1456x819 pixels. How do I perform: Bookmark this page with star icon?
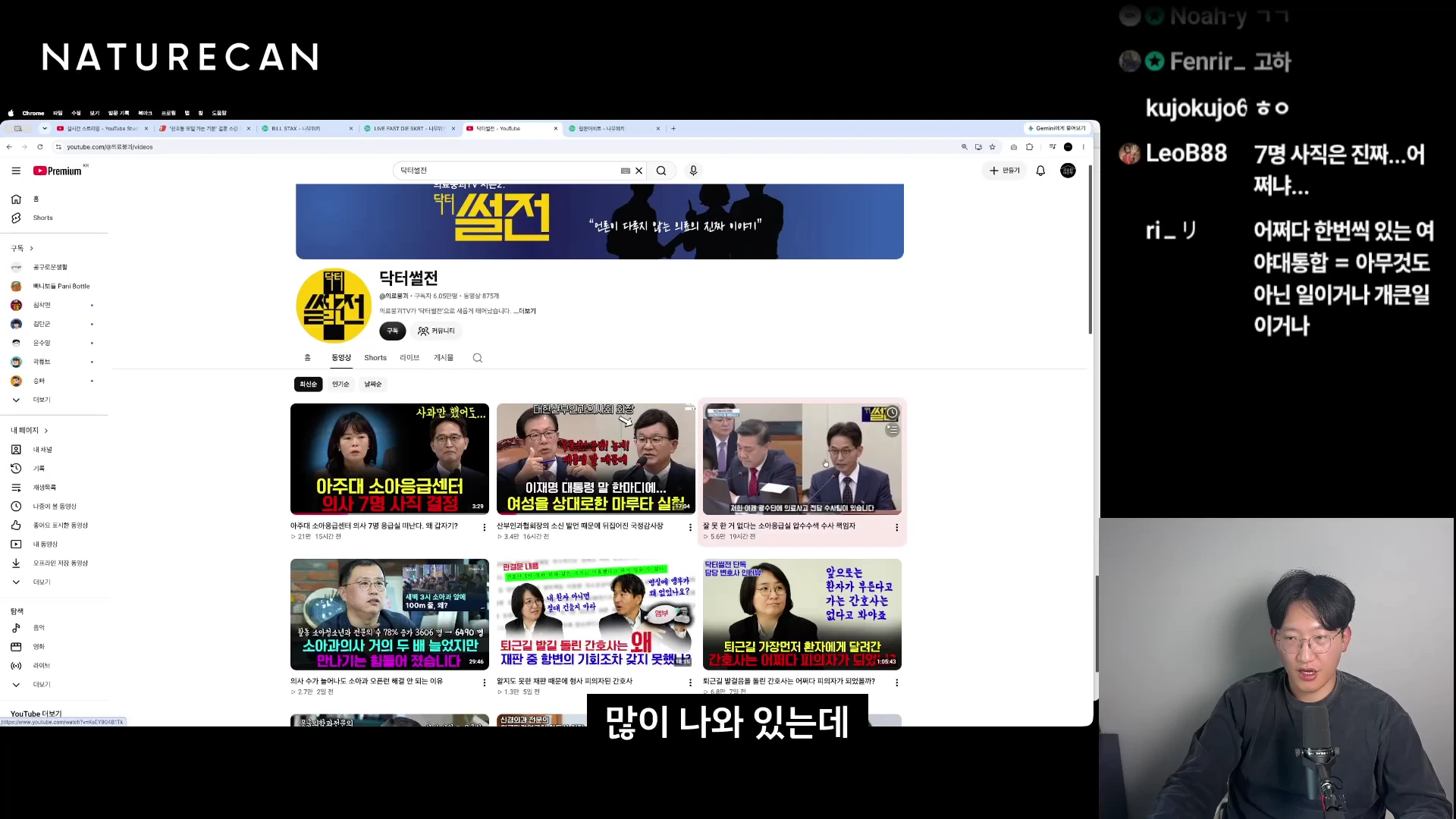(x=992, y=147)
